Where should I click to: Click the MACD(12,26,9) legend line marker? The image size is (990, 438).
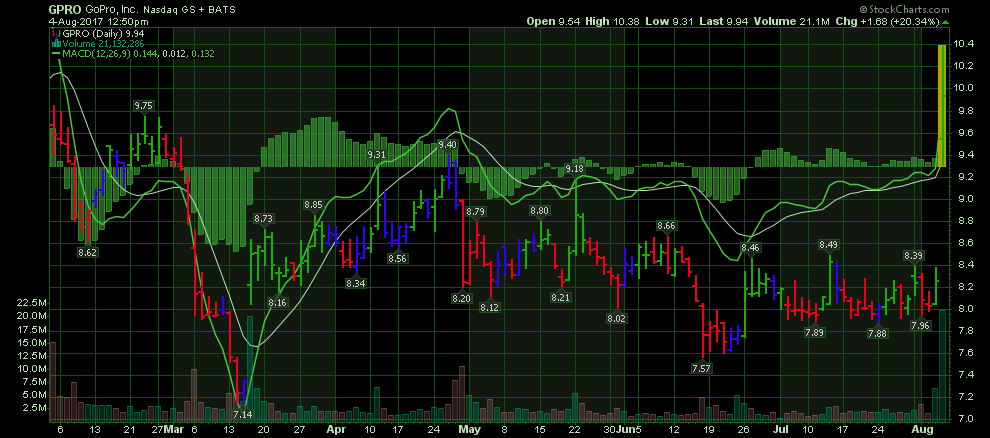(x=55, y=53)
